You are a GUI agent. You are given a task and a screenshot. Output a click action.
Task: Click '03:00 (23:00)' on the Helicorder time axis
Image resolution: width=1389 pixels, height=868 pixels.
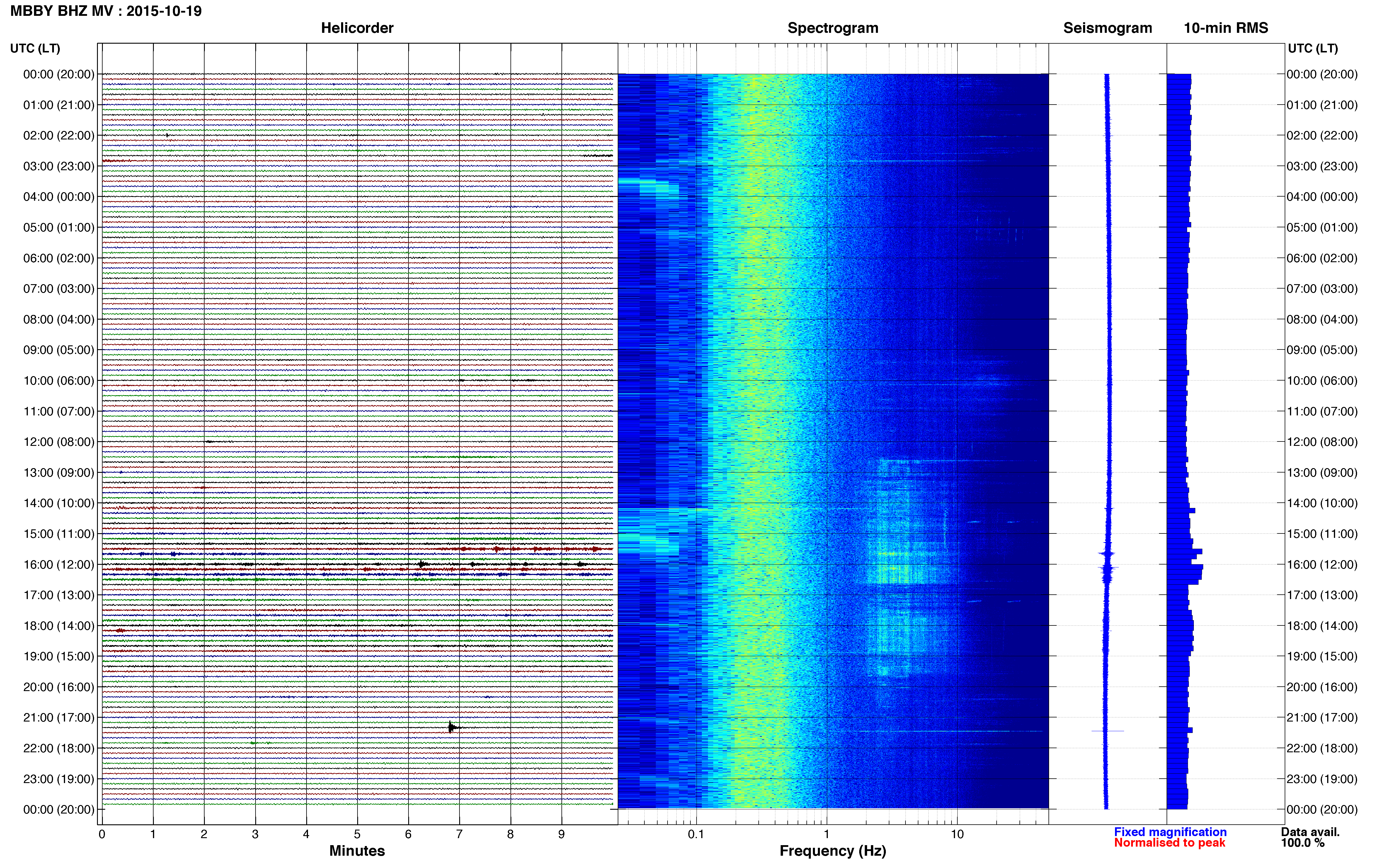pyautogui.click(x=59, y=166)
